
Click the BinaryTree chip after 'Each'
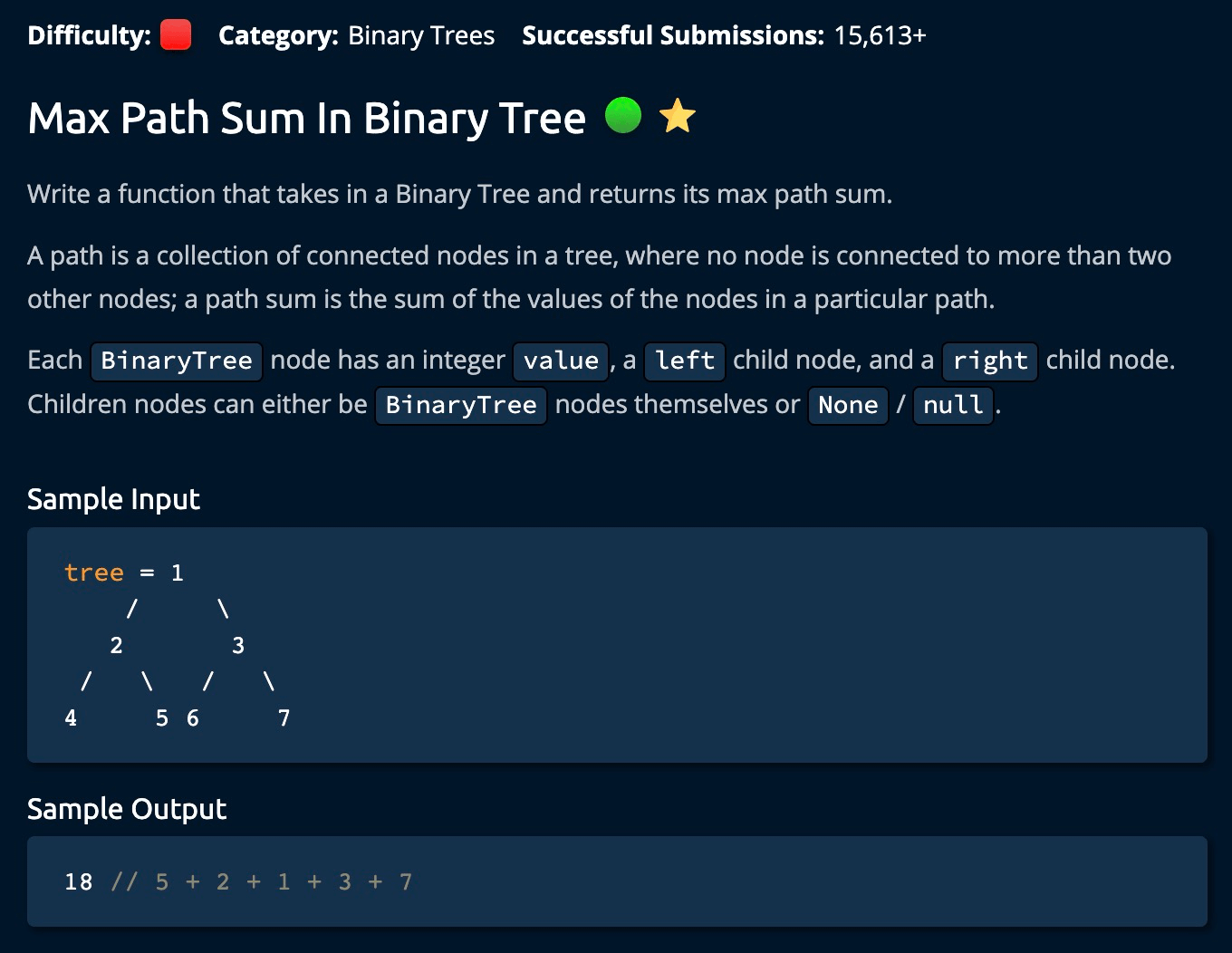click(177, 361)
